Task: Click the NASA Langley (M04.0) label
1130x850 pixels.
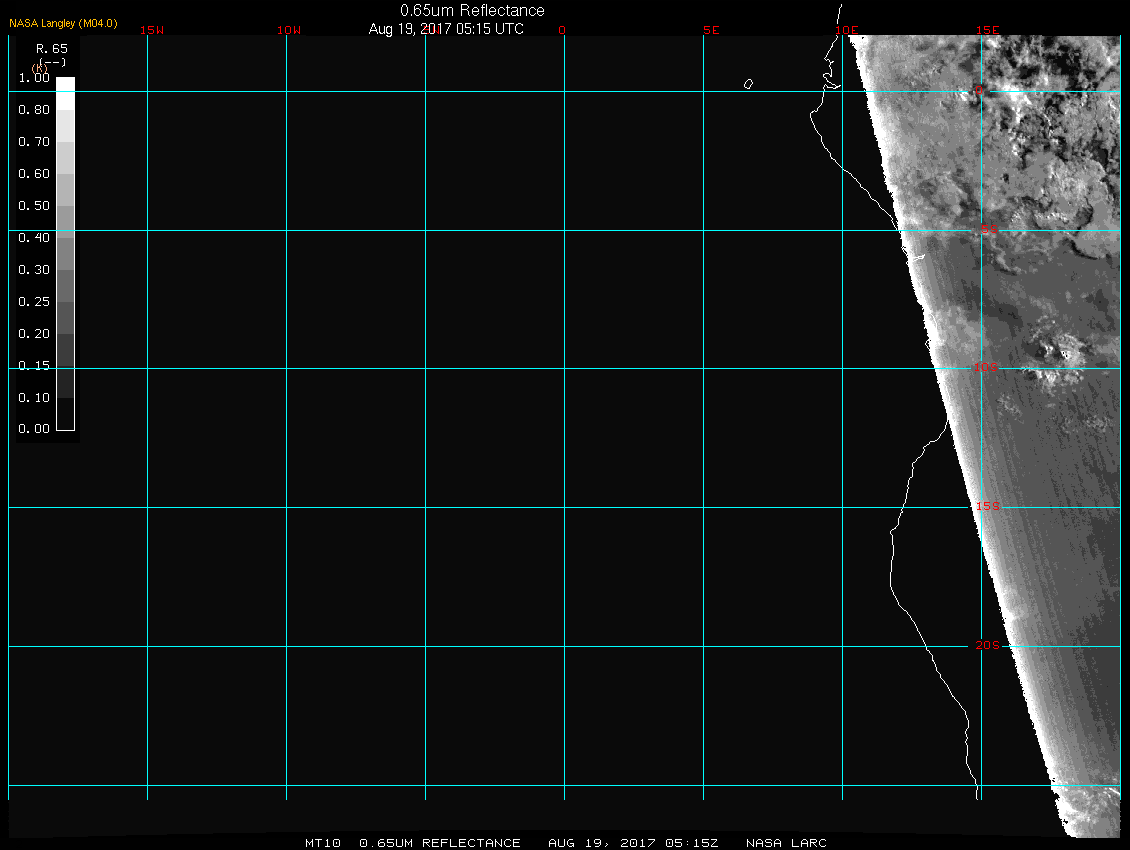Action: coord(63,22)
